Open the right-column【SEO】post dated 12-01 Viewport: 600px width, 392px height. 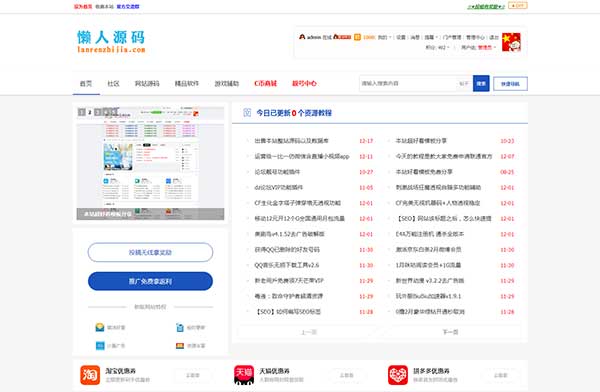[444, 218]
